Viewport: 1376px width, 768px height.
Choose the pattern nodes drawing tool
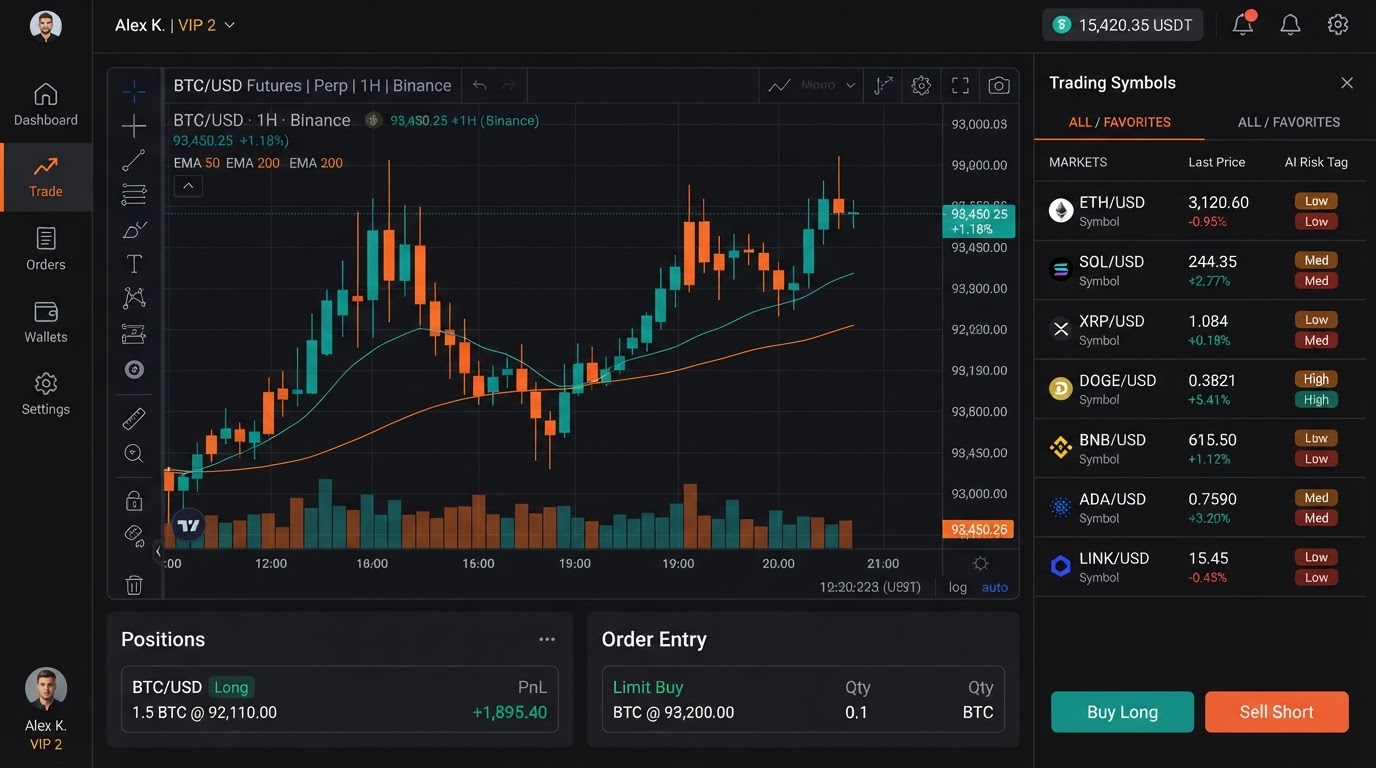tap(134, 298)
